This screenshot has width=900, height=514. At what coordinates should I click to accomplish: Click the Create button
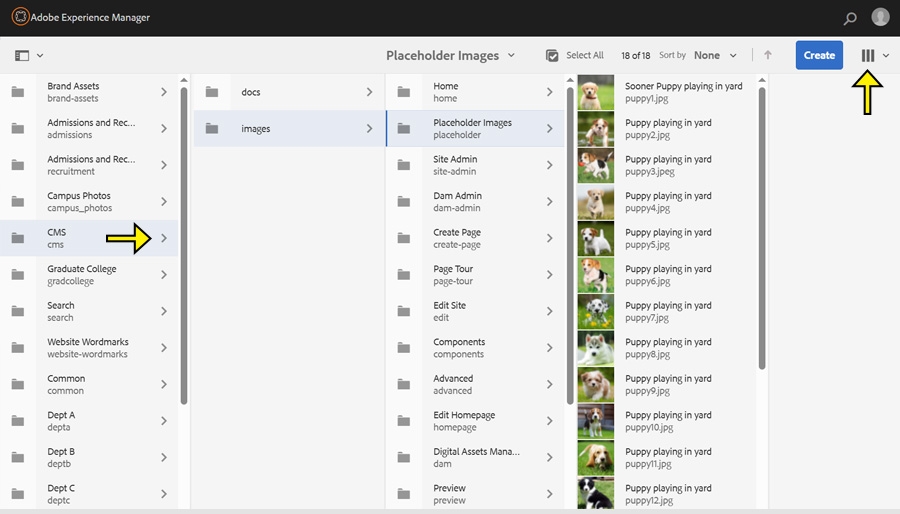(x=819, y=55)
